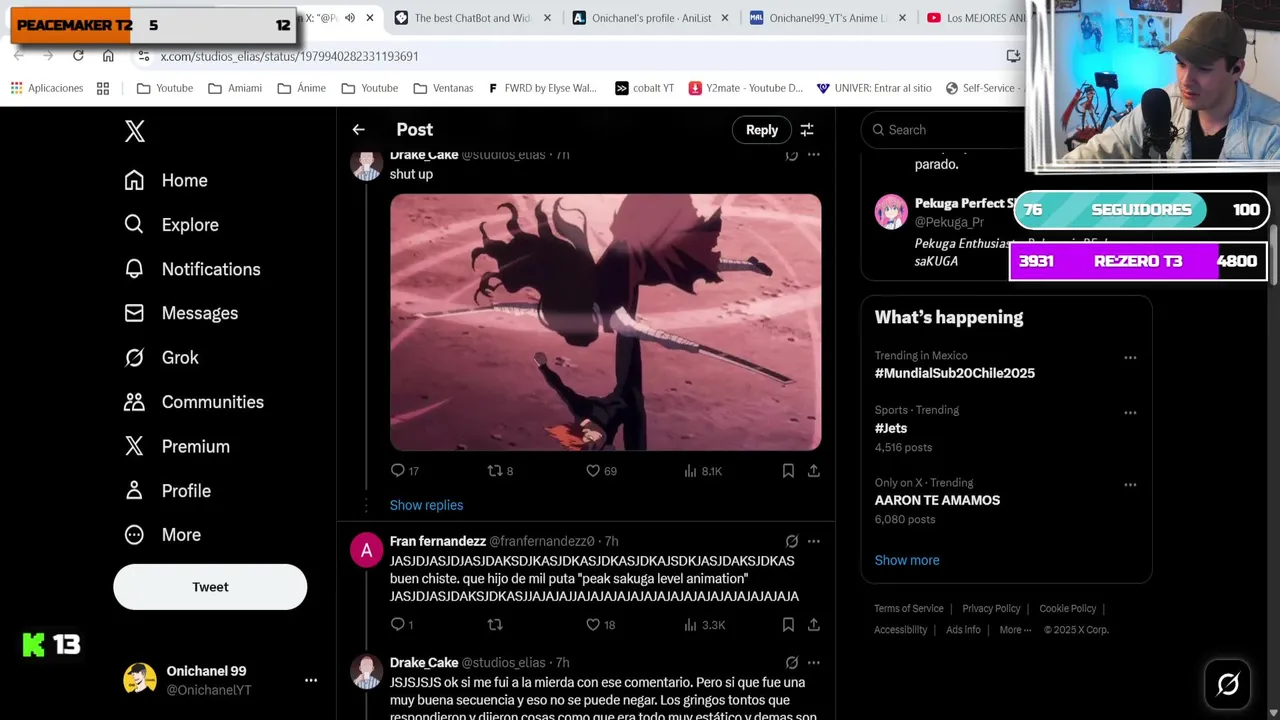
Task: Click the address bar URL
Action: coord(289,56)
